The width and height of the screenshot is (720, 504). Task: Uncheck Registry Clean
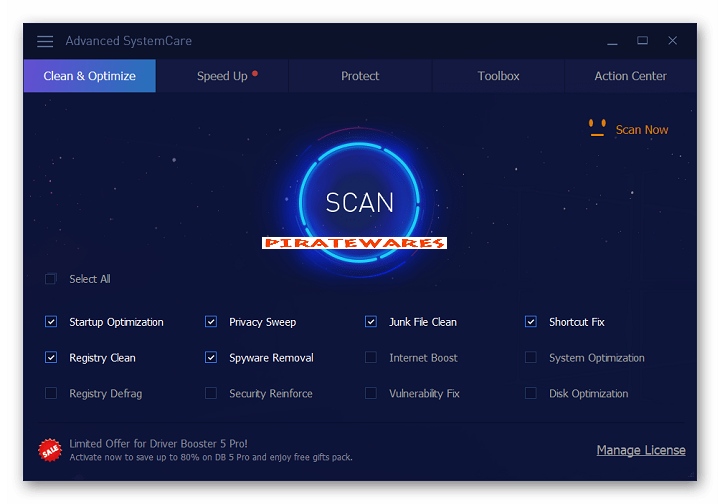click(x=51, y=358)
